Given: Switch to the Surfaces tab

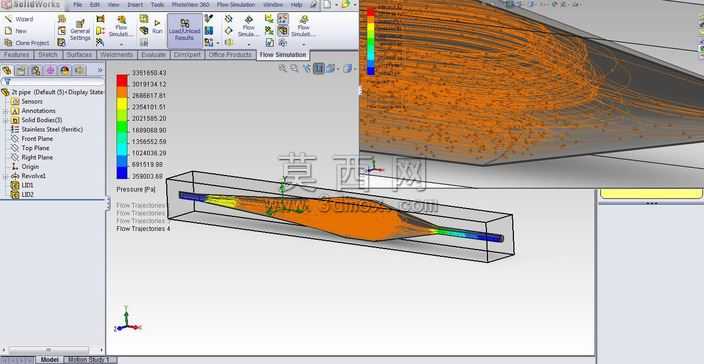Looking at the screenshot, I should click(x=79, y=55).
